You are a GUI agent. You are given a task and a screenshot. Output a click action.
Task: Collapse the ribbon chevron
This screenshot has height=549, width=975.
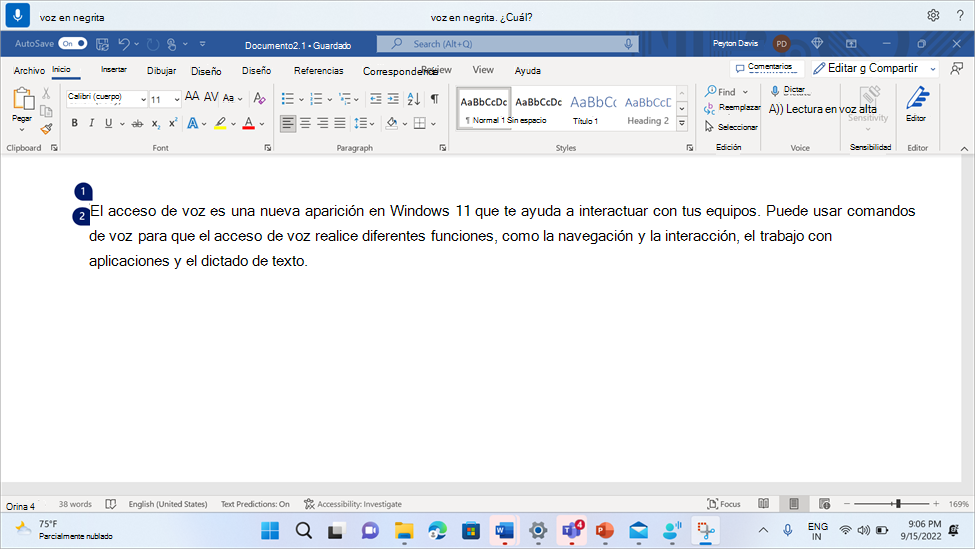click(964, 148)
